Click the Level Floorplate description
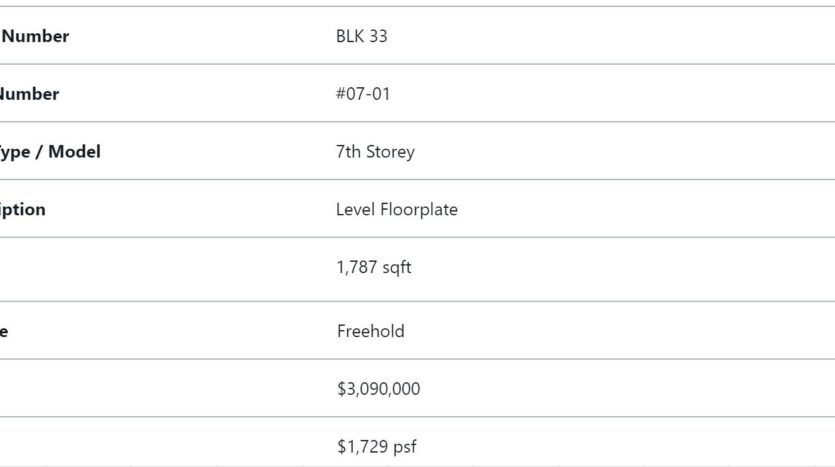This screenshot has height=467, width=835. (x=397, y=209)
